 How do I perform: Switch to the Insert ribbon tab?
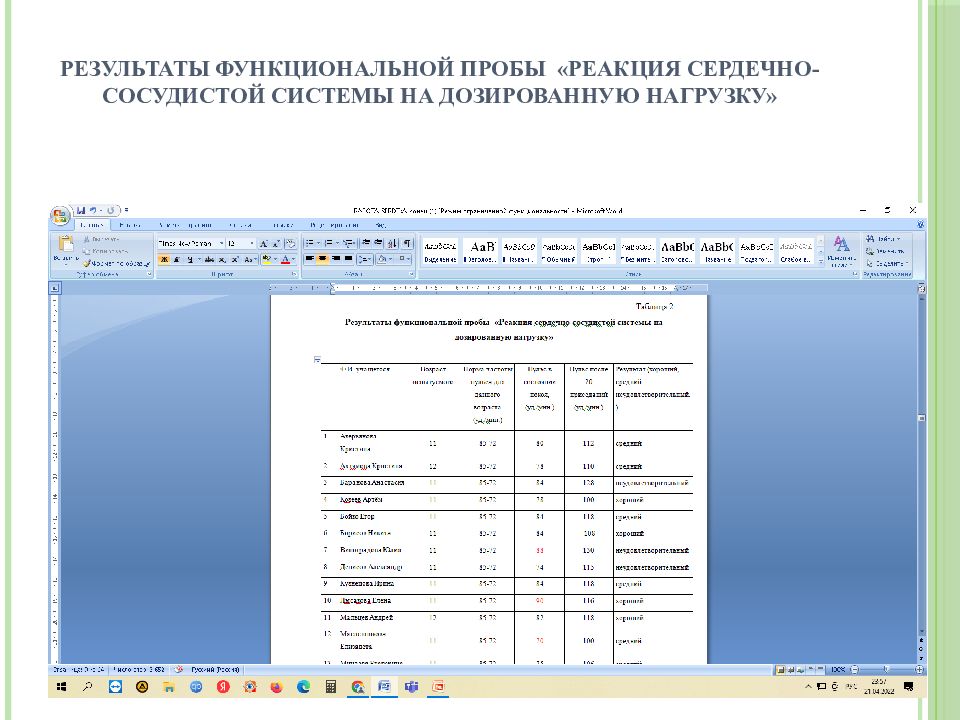[x=128, y=226]
